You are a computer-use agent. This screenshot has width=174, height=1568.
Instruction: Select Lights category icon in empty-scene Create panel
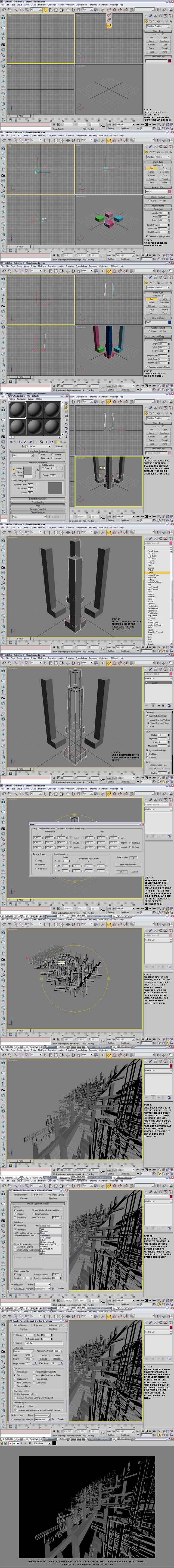click(154, 21)
